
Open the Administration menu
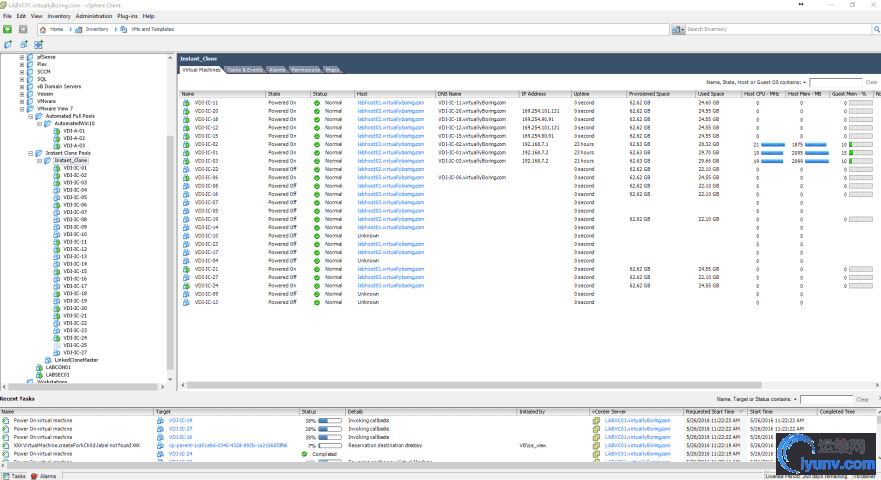(x=94, y=16)
